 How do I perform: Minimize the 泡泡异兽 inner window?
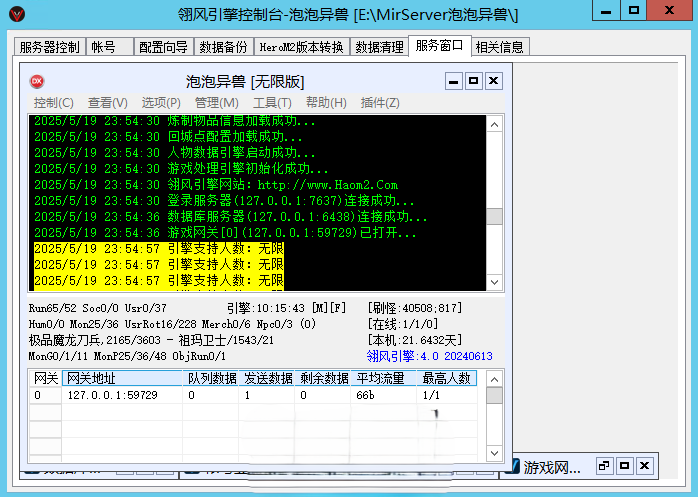click(453, 81)
